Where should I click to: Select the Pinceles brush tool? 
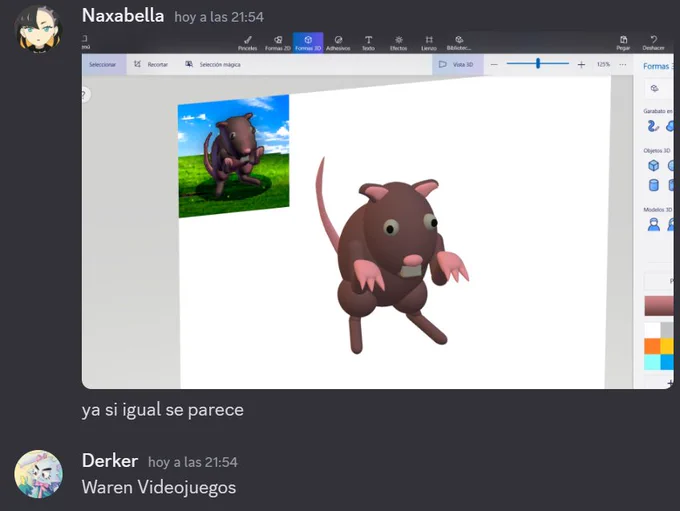click(248, 43)
